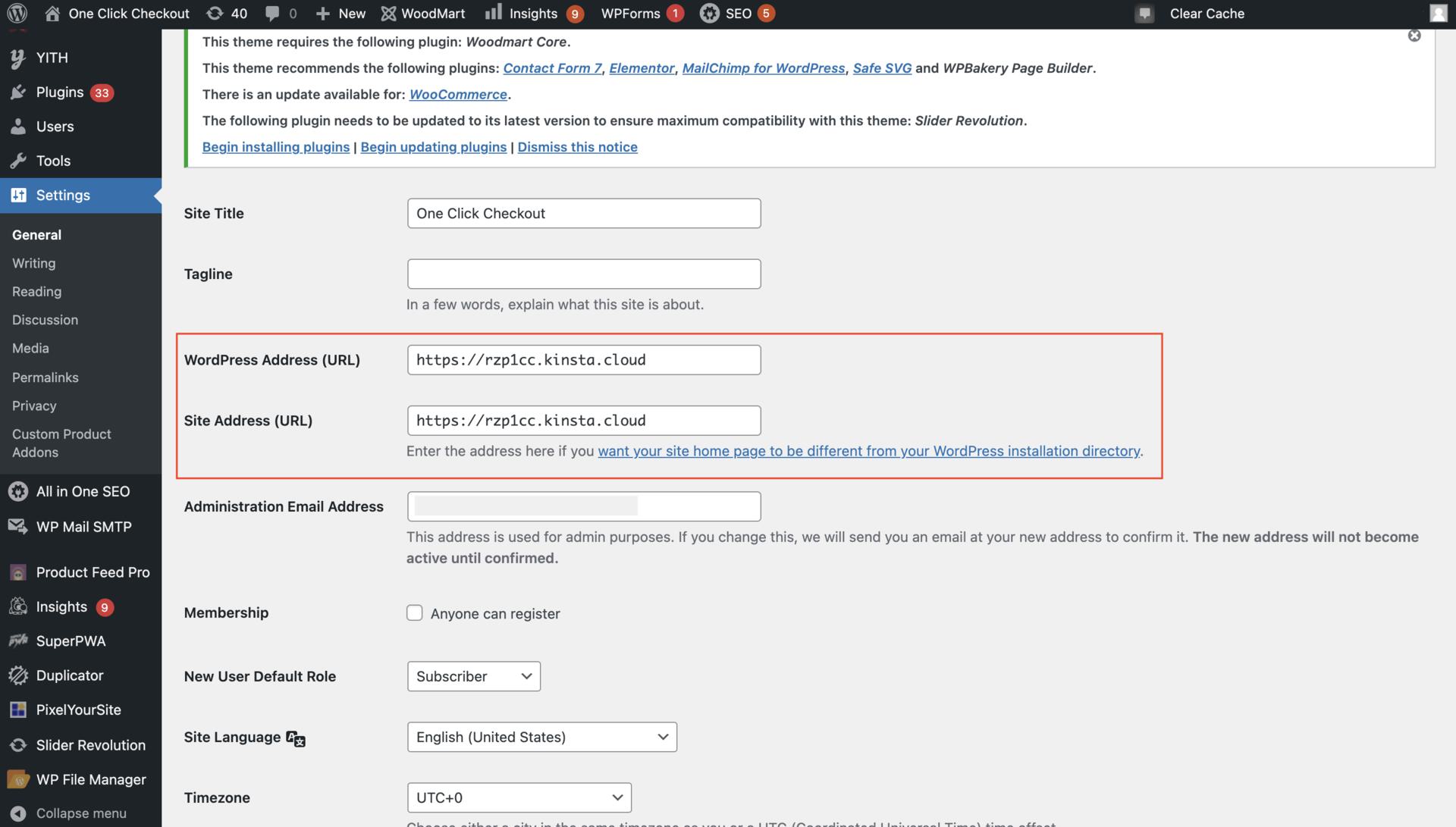Click the Plugins 33 updates badge

tap(102, 93)
